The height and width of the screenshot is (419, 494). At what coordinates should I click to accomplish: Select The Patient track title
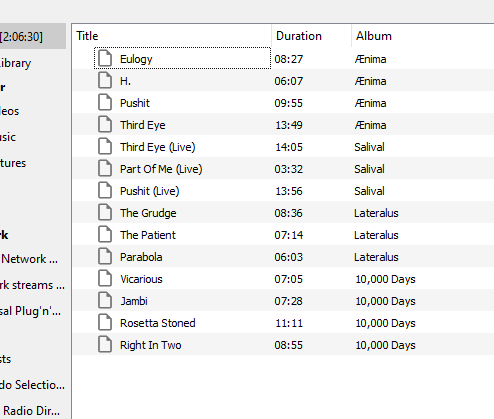coord(148,235)
